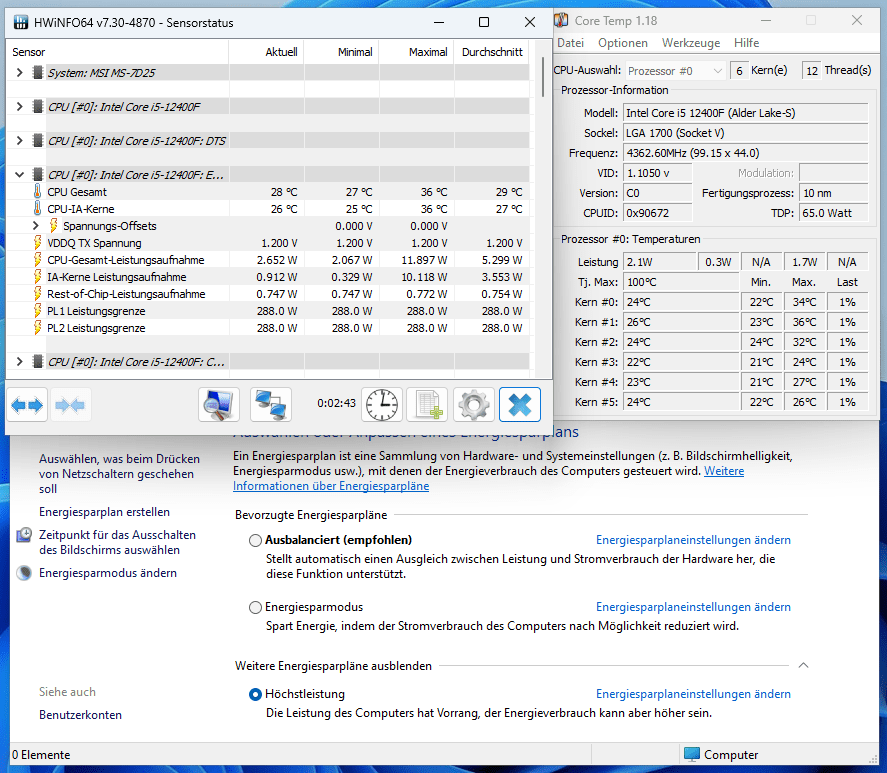Click the clock-monitor icon beside Zeitpunkt für das Ausschalten

(24, 535)
